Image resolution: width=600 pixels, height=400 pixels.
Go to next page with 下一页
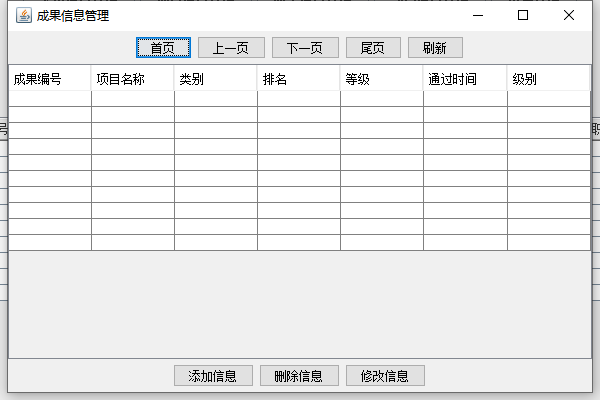pos(305,48)
